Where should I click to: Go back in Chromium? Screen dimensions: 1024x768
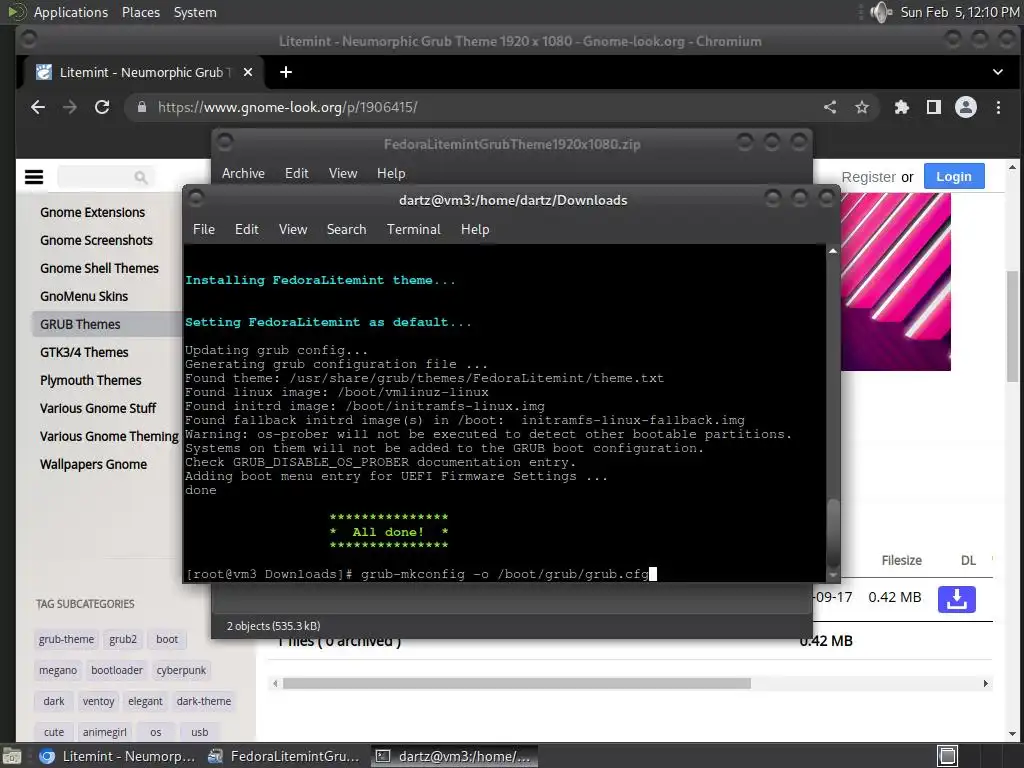click(38, 107)
